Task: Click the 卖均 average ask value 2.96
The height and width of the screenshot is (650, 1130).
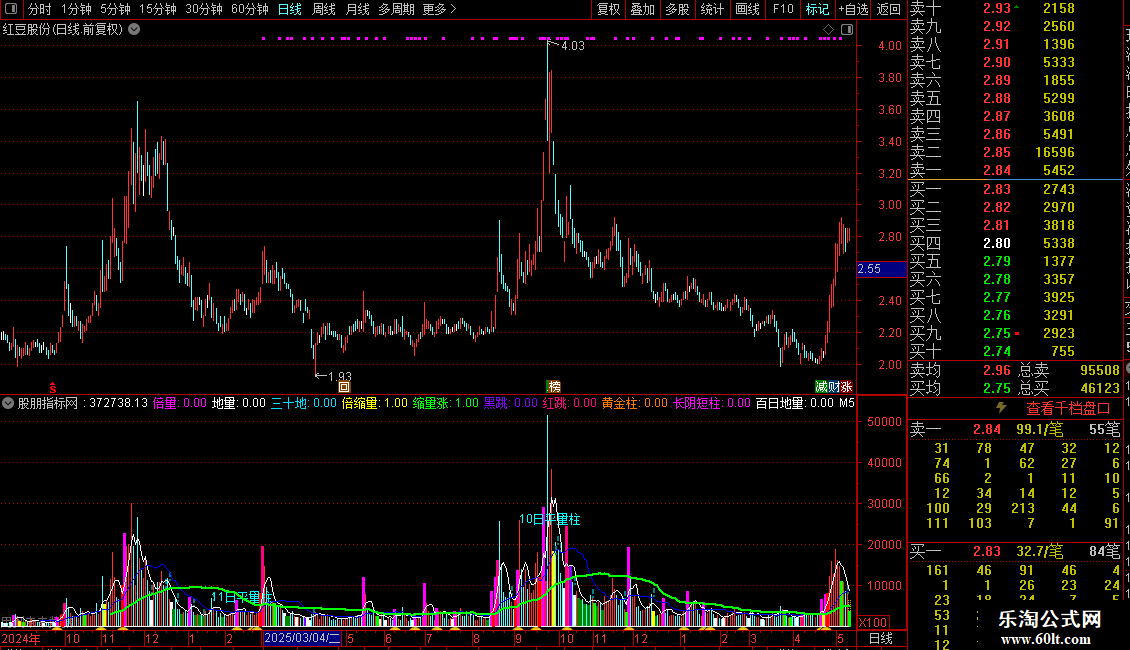Action: pos(997,370)
